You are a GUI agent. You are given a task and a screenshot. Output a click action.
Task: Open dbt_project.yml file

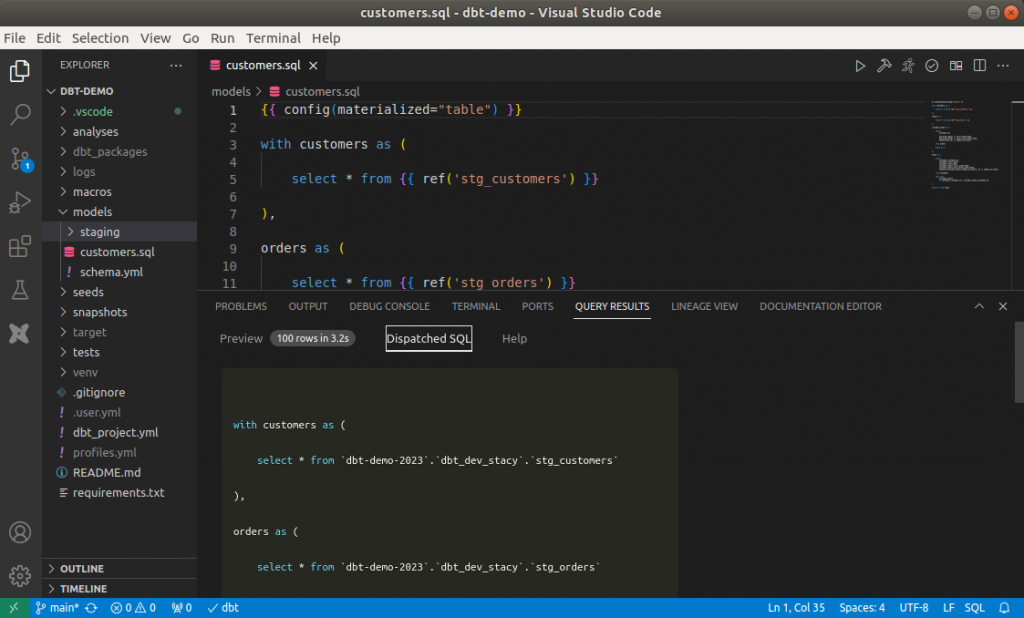point(120,432)
